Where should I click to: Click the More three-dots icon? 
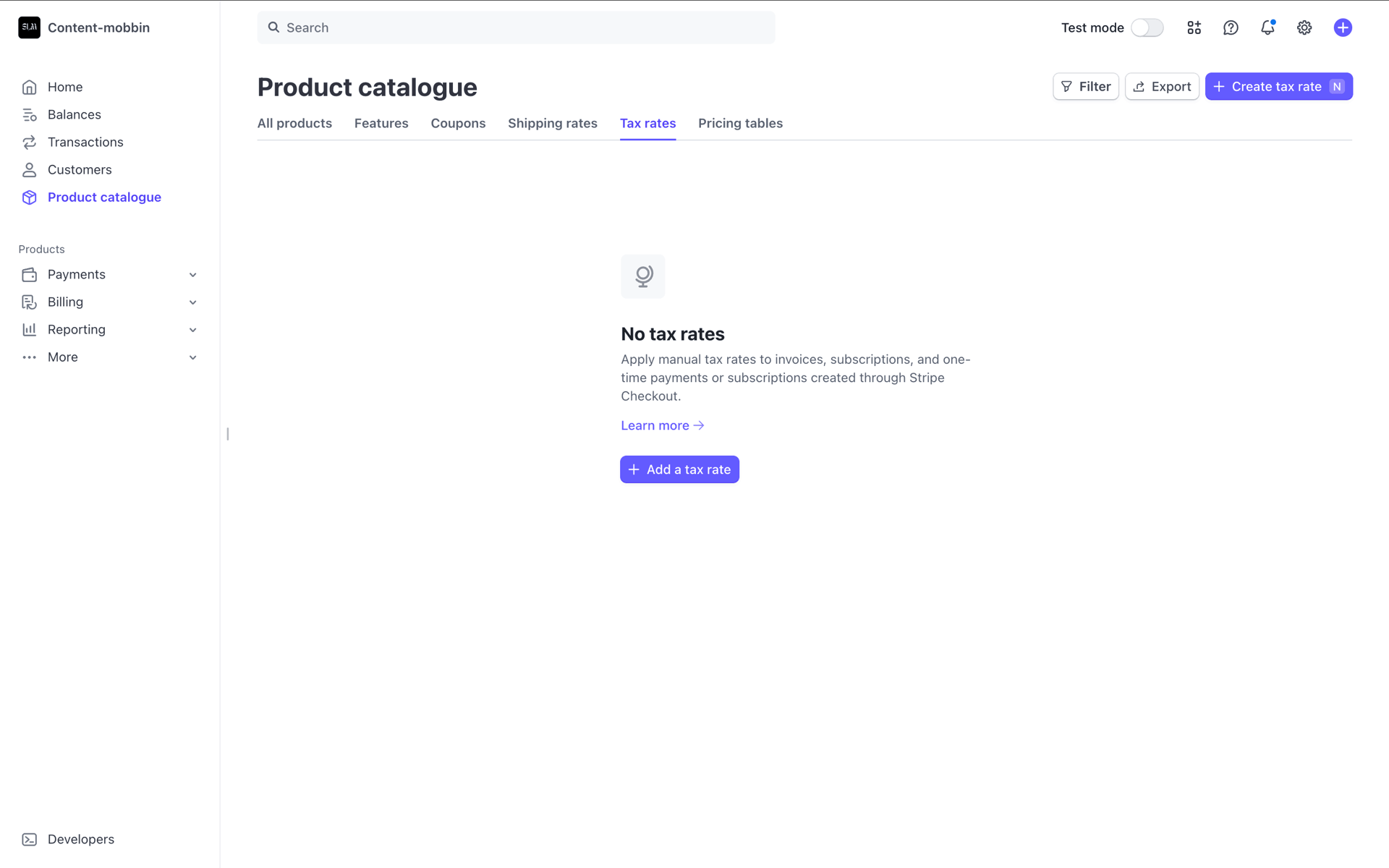coord(29,357)
